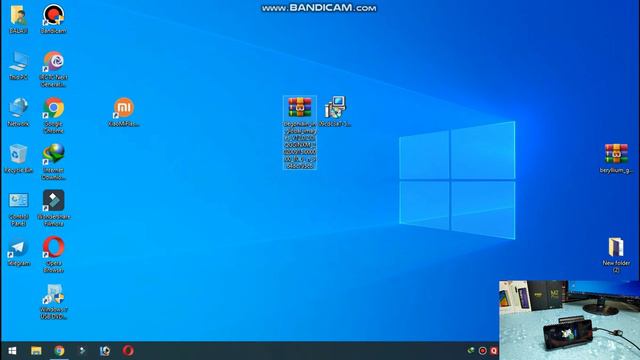Open the Windows Start menu

tap(12, 351)
